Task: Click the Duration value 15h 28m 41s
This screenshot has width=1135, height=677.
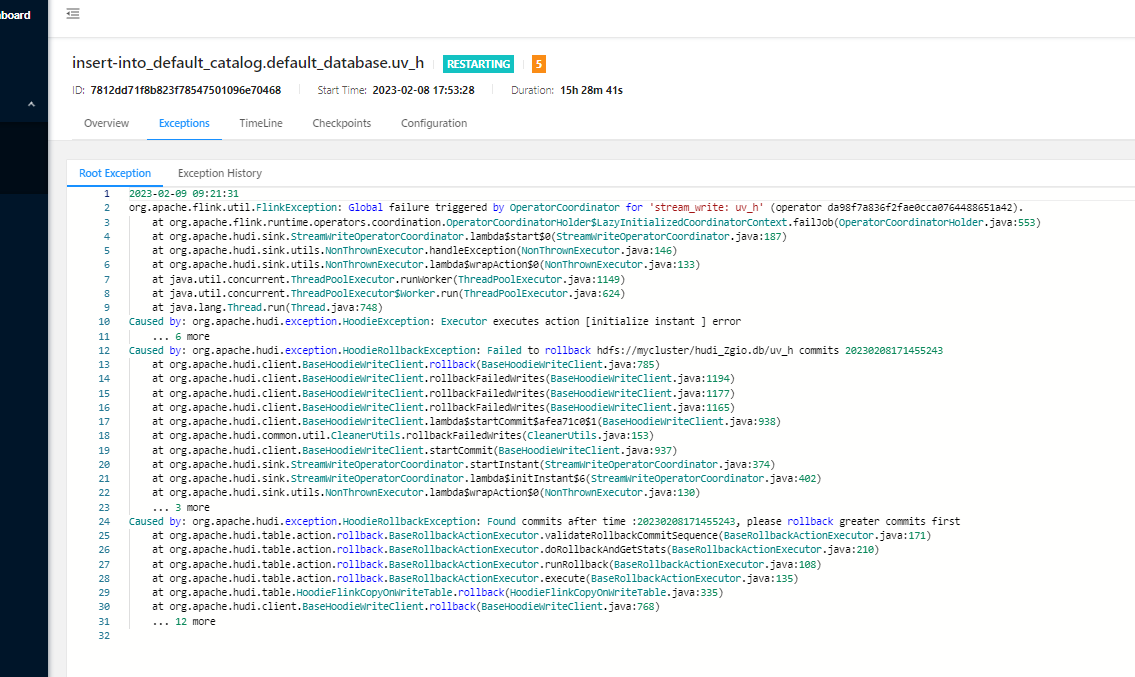Action: [591, 91]
